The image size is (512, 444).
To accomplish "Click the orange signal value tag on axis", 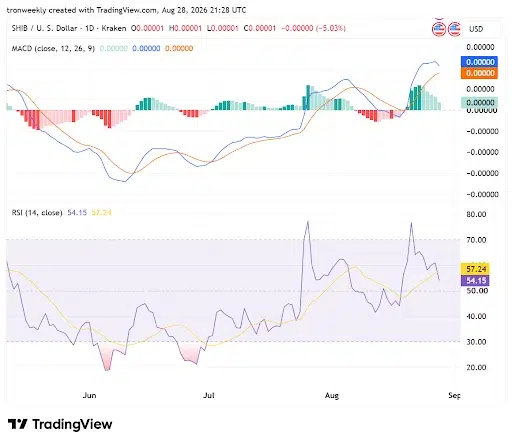I will [x=479, y=73].
